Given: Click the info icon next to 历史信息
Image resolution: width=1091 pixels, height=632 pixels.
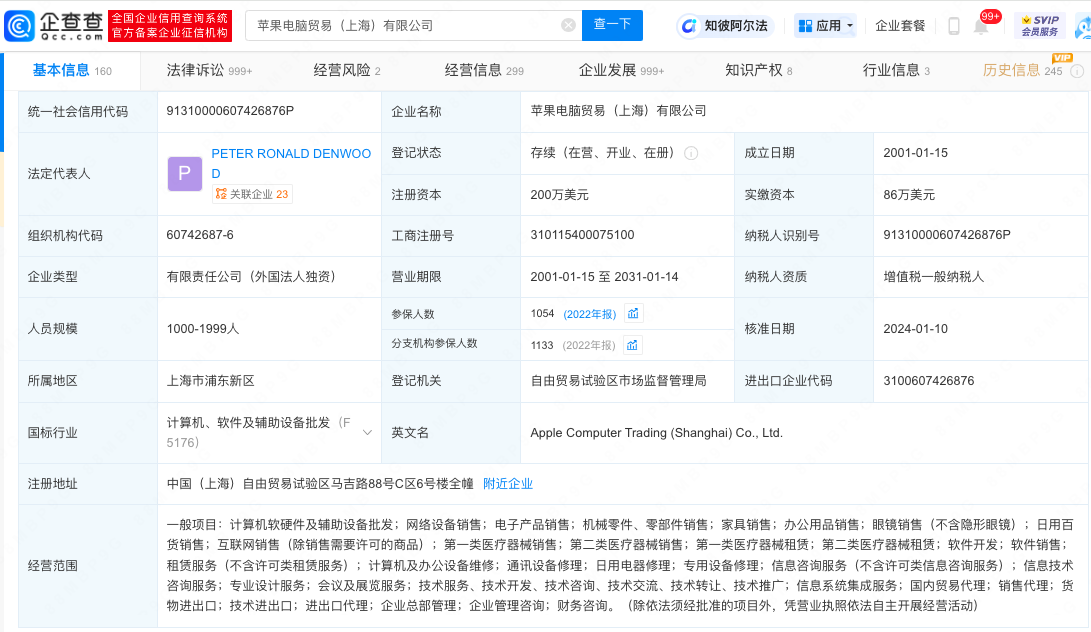Looking at the screenshot, I should tap(1076, 71).
